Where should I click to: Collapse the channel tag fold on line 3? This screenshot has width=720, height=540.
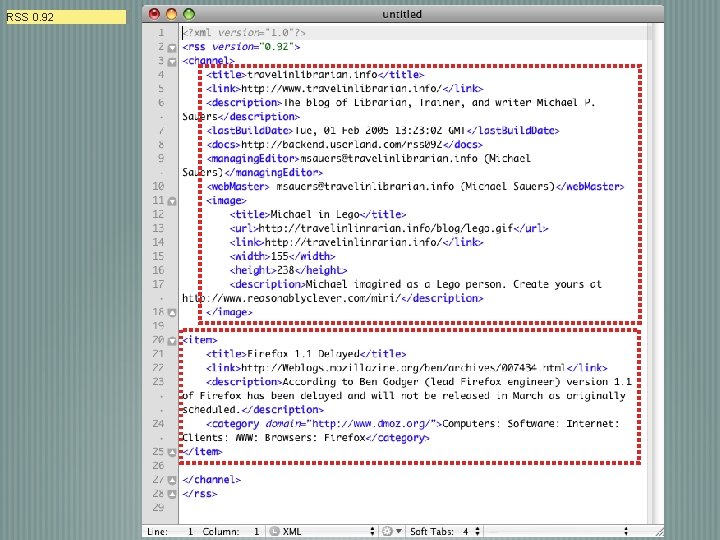(172, 60)
